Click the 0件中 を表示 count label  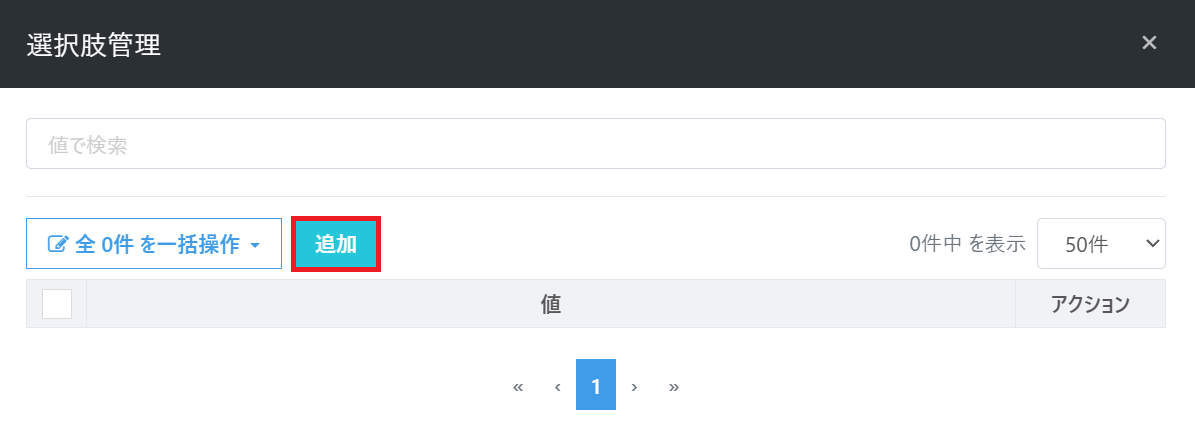coord(968,244)
